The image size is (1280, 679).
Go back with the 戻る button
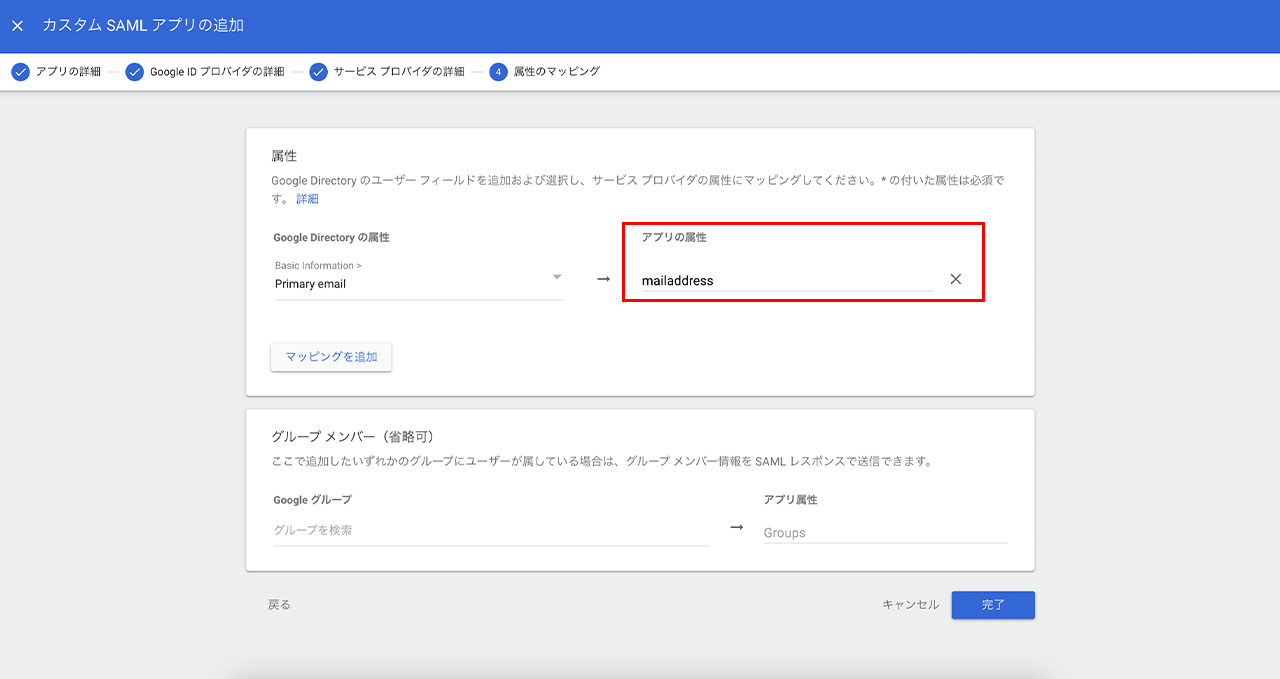[x=279, y=605]
